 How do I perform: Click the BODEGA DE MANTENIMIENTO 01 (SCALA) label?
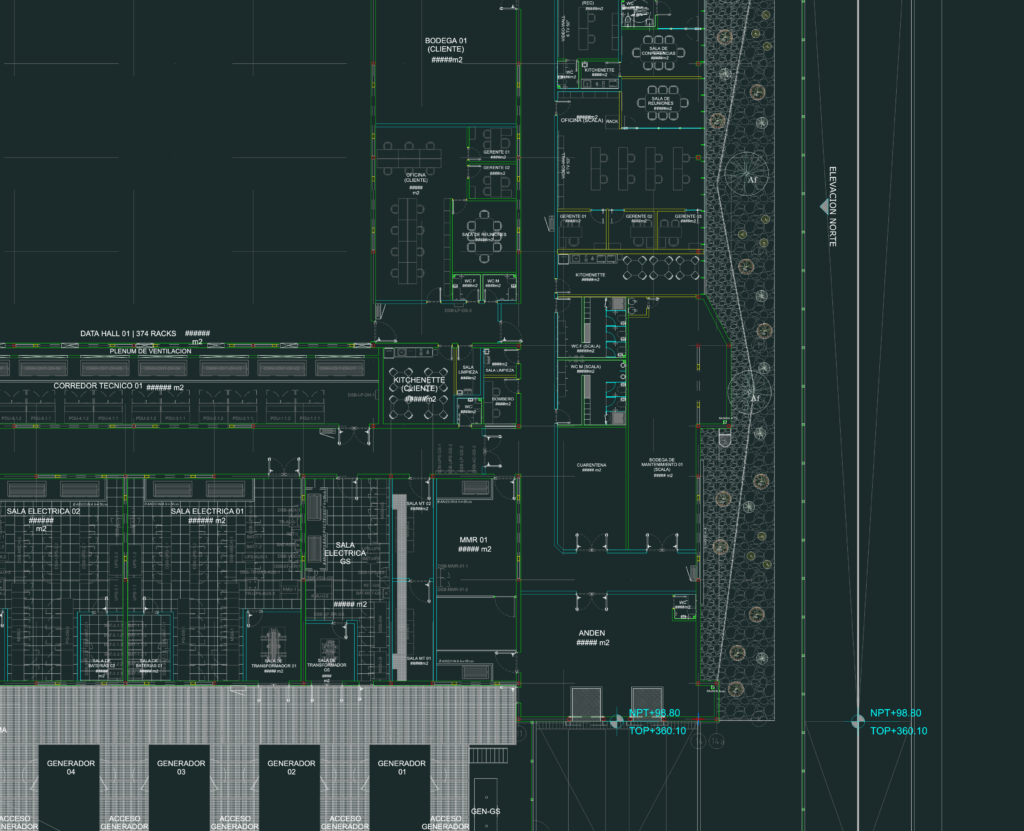(x=662, y=464)
